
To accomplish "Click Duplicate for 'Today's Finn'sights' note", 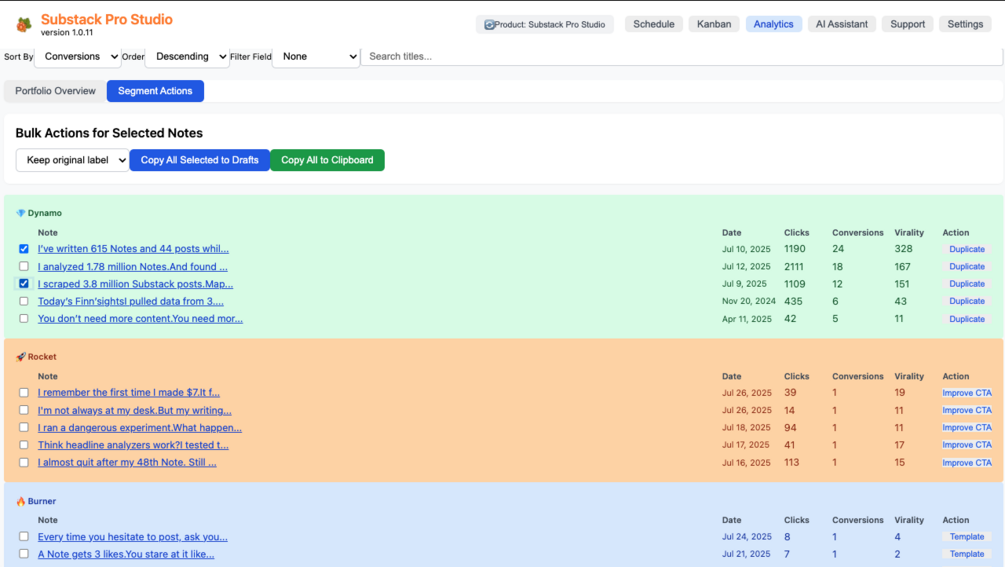I will coord(967,301).
